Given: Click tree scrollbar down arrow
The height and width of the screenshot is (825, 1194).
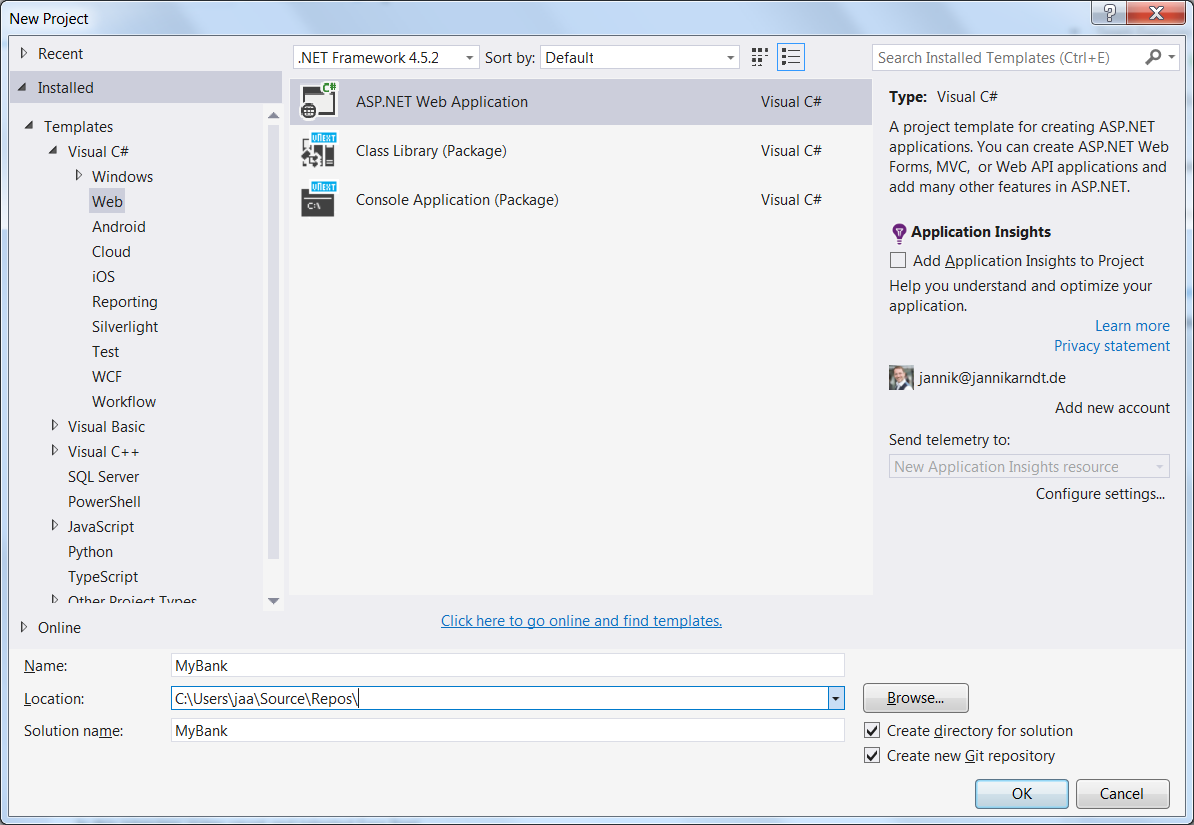Looking at the screenshot, I should pos(273,600).
